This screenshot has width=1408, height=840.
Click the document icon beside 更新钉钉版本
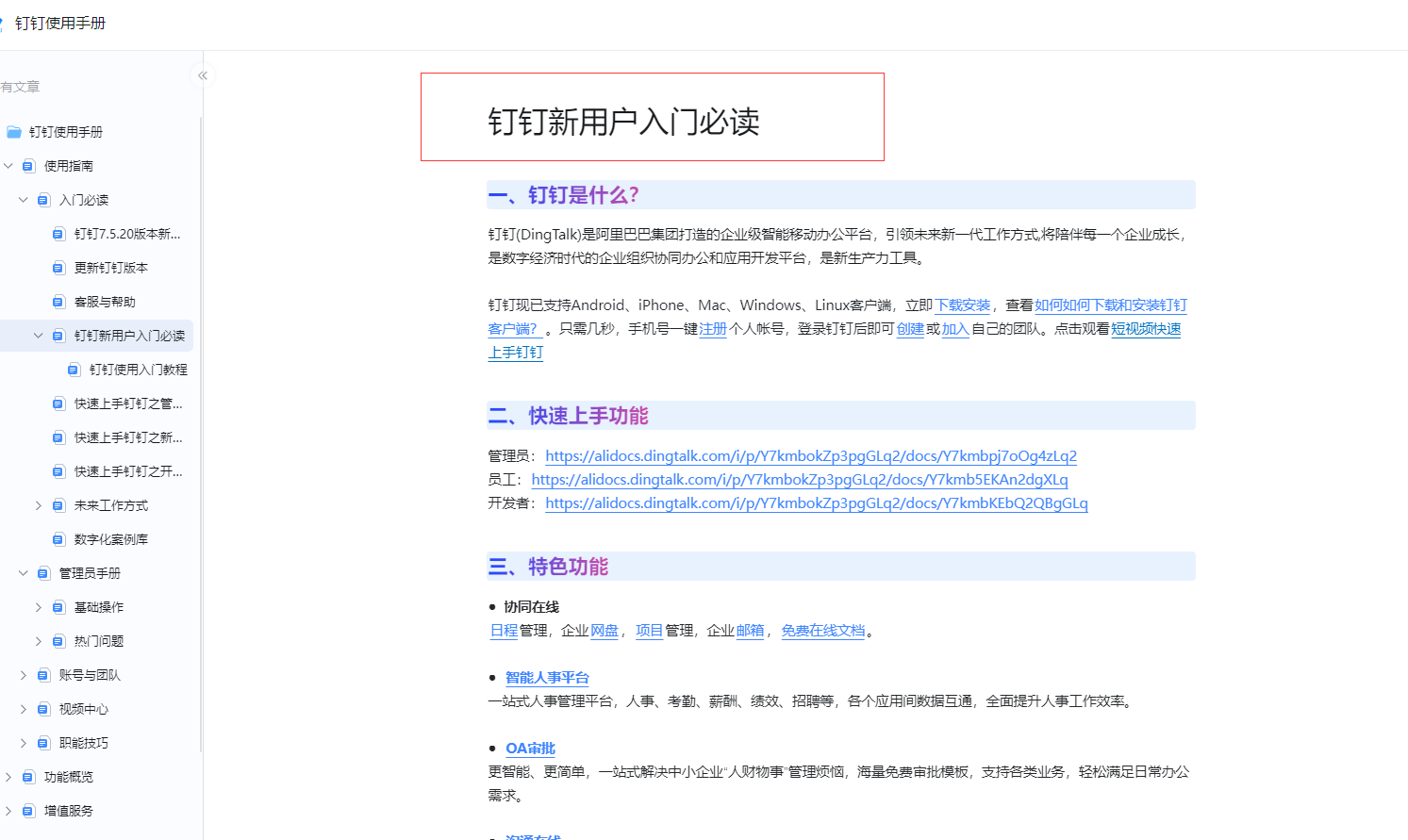coord(58,268)
